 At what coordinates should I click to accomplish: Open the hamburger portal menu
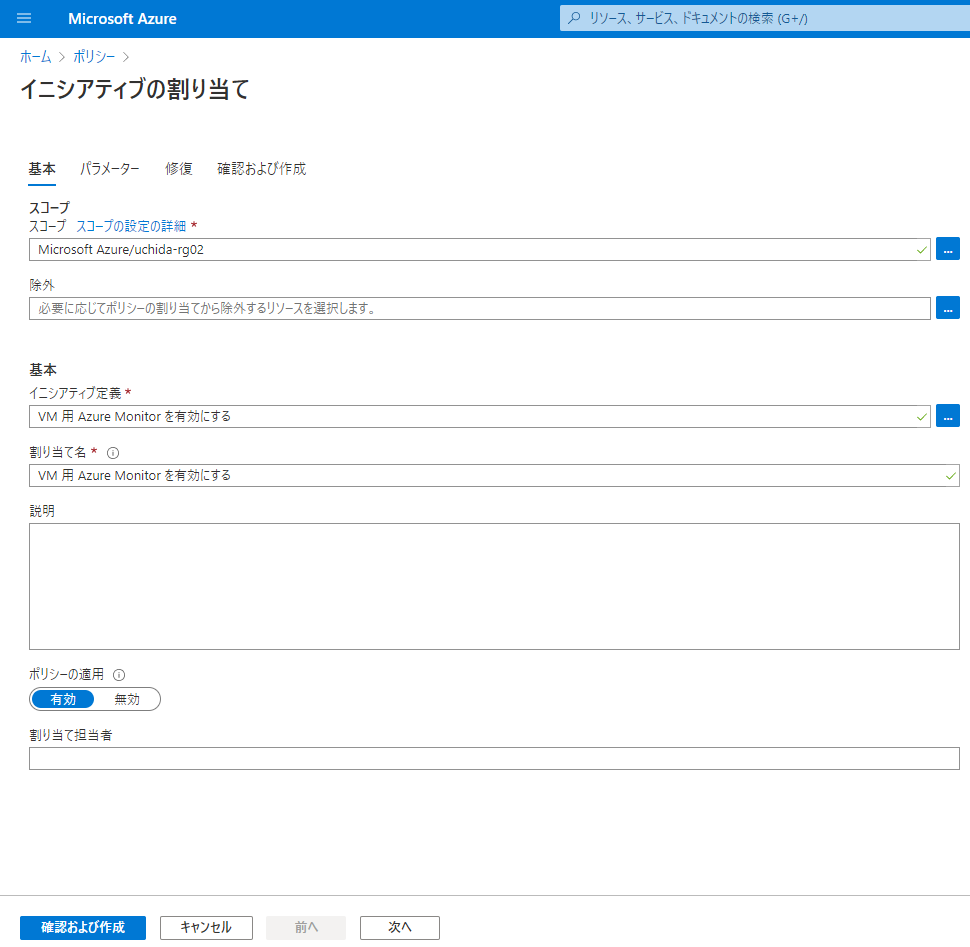click(x=24, y=19)
